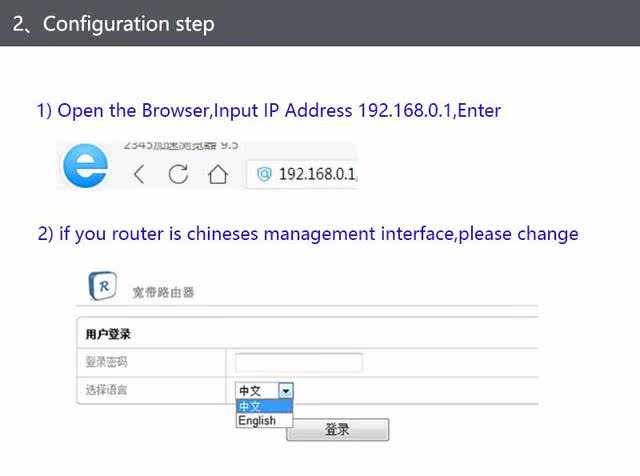Click the blue 'e' browser logo
The width and height of the screenshot is (640, 476).
(x=86, y=165)
